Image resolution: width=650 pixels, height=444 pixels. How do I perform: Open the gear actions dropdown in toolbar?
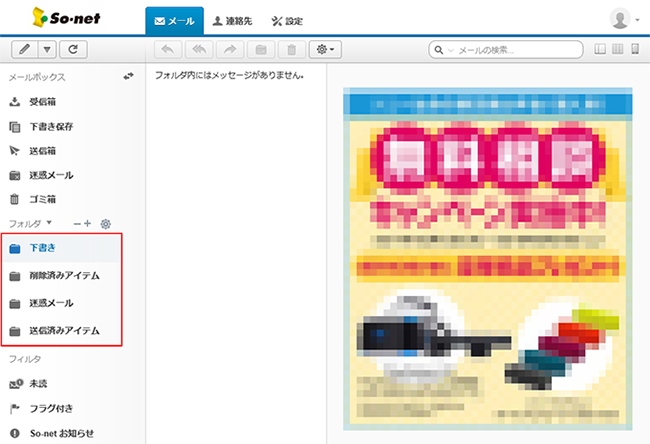[325, 48]
